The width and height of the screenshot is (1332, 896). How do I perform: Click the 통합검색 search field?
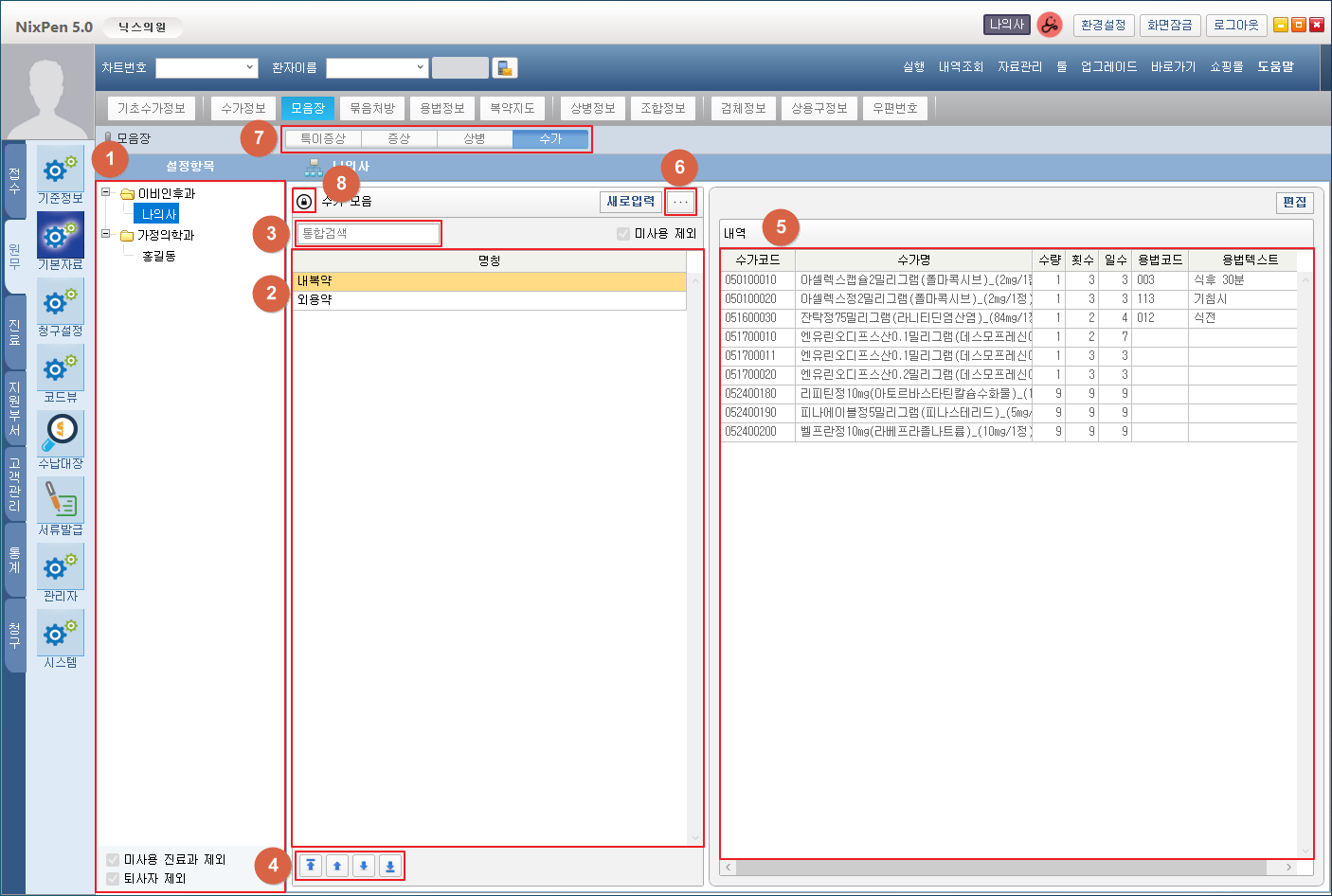pos(369,234)
